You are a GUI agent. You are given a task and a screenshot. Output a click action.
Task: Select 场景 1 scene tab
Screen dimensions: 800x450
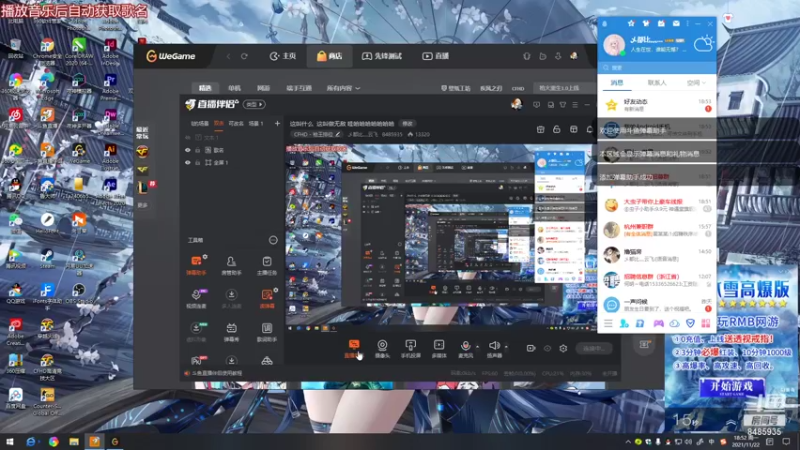[x=256, y=123]
